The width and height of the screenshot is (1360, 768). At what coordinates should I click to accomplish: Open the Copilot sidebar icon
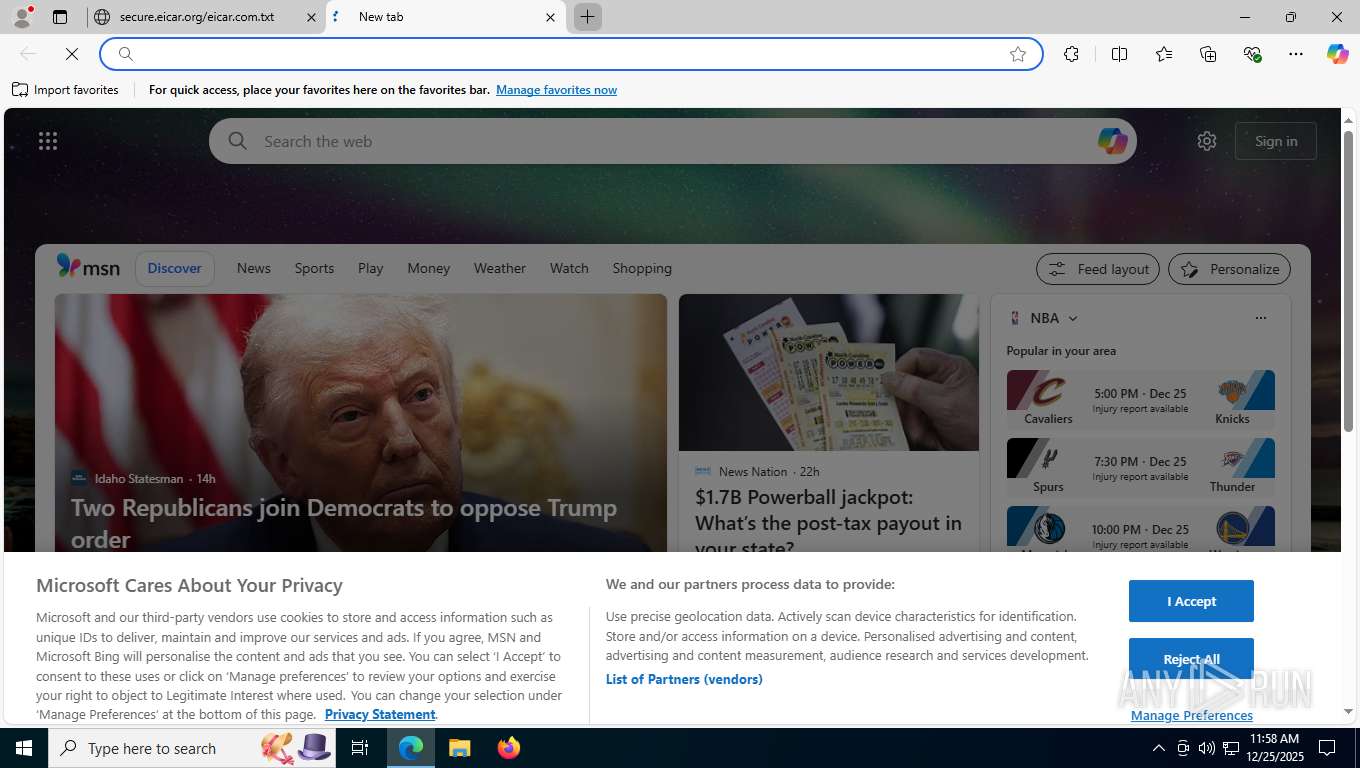tap(1338, 54)
